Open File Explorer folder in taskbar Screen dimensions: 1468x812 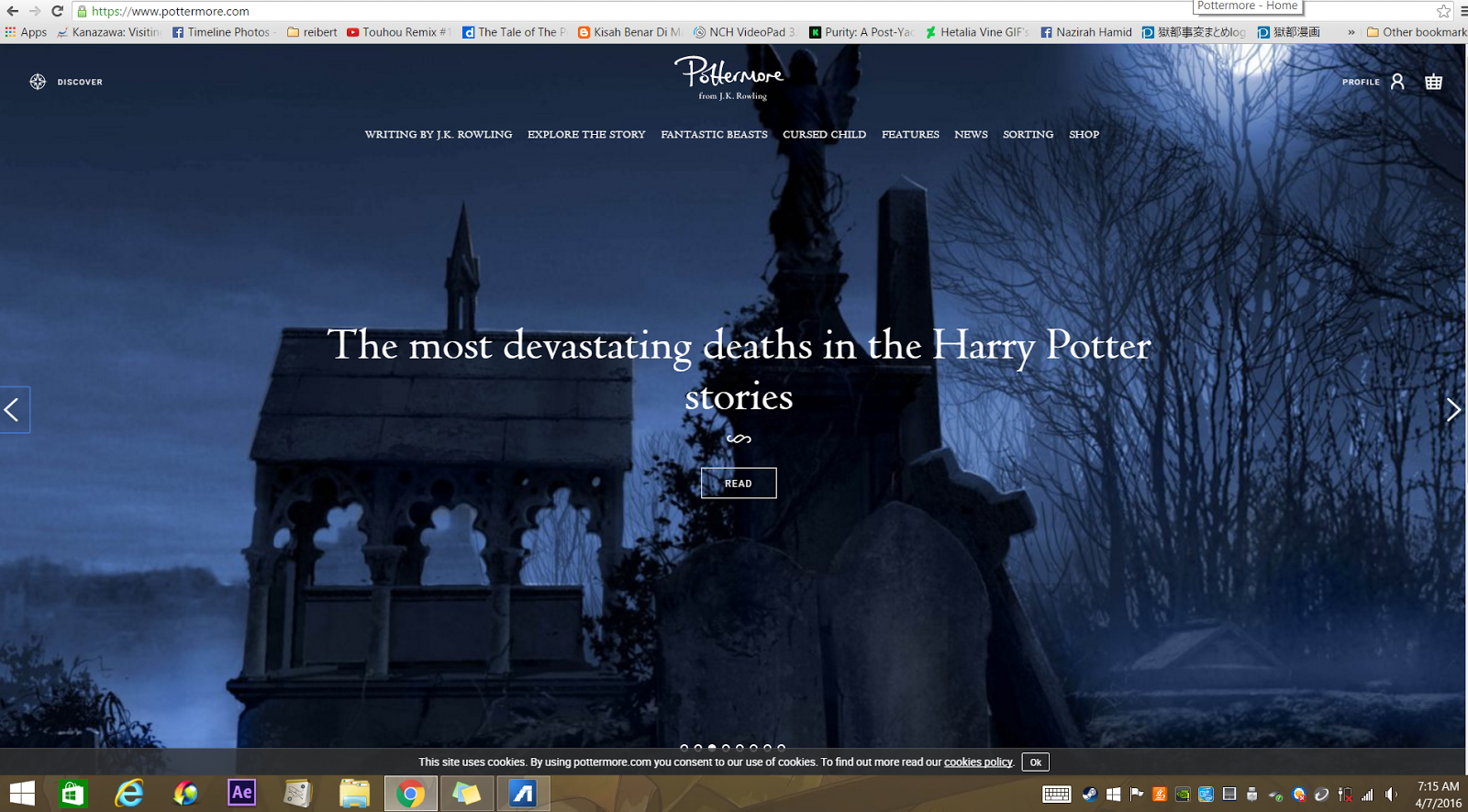354,794
